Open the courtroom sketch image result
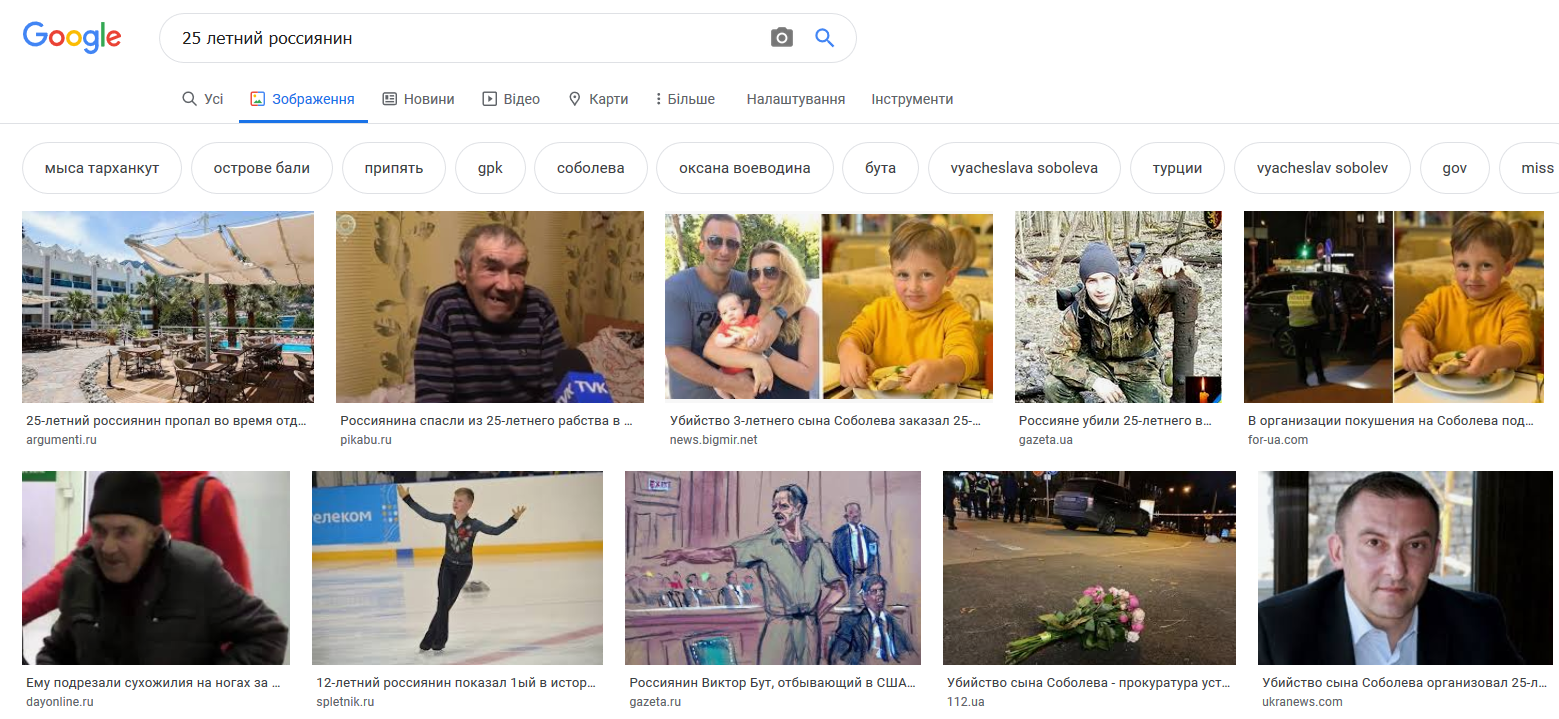Image resolution: width=1559 pixels, height=719 pixels. 772,568
